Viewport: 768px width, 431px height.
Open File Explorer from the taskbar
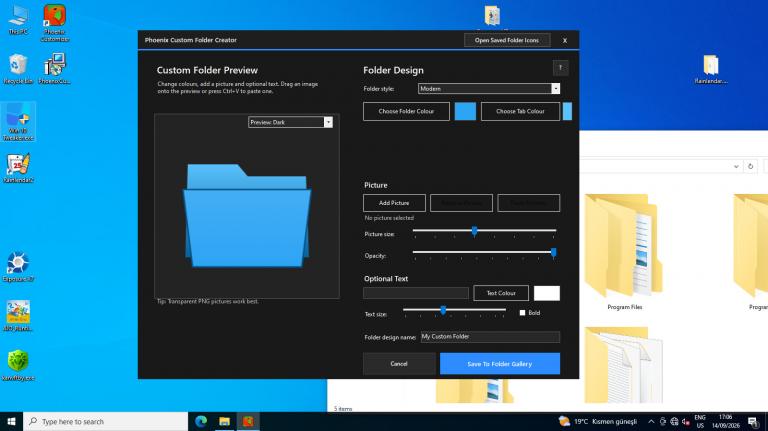pyautogui.click(x=224, y=421)
